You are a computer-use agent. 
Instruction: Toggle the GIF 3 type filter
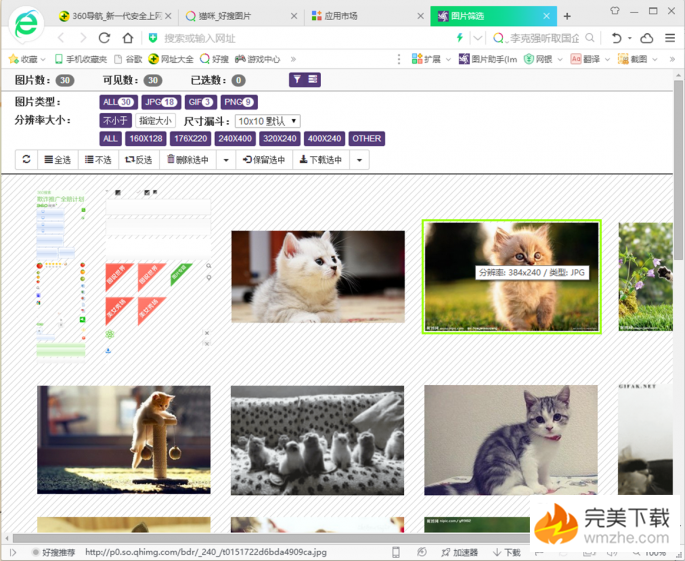pyautogui.click(x=201, y=102)
